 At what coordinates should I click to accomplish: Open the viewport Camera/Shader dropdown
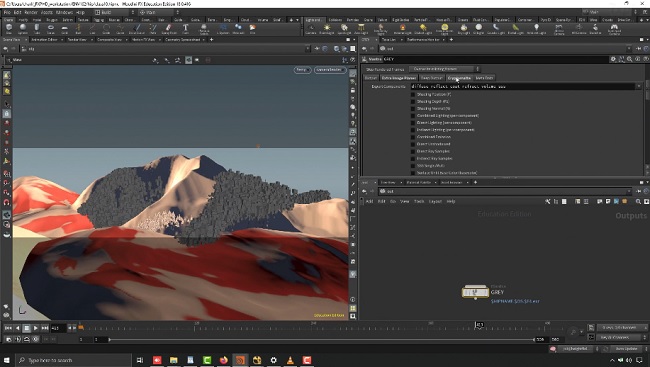click(x=330, y=70)
